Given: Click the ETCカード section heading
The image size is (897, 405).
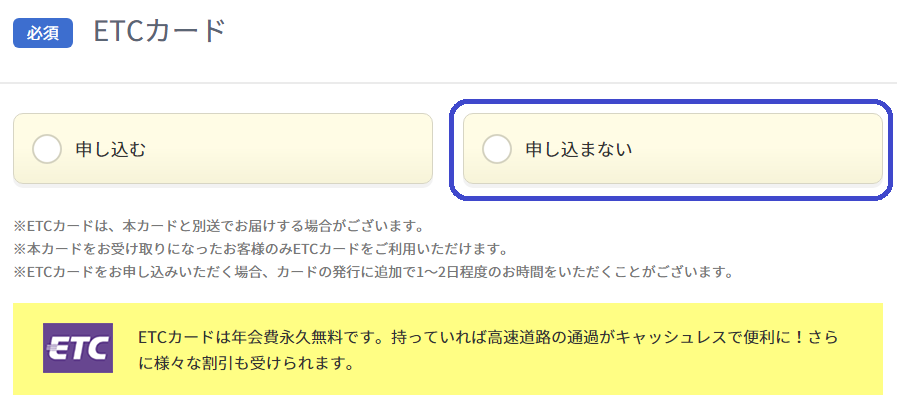Looking at the screenshot, I should point(160,32).
